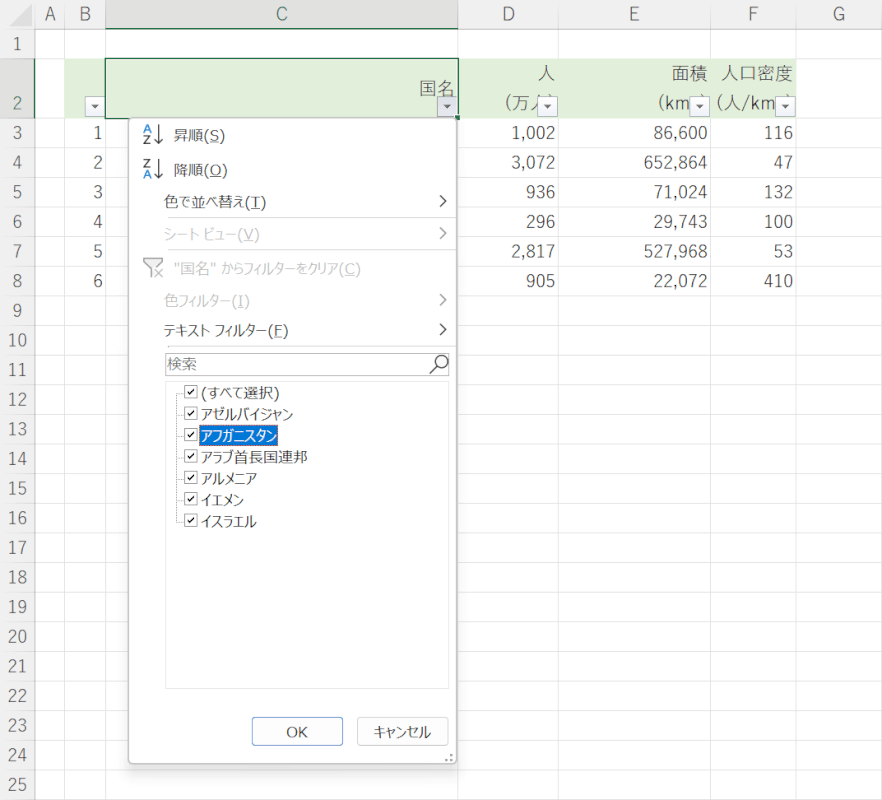Click the magnifier icon in search box
The width and height of the screenshot is (882, 800).
pyautogui.click(x=438, y=364)
